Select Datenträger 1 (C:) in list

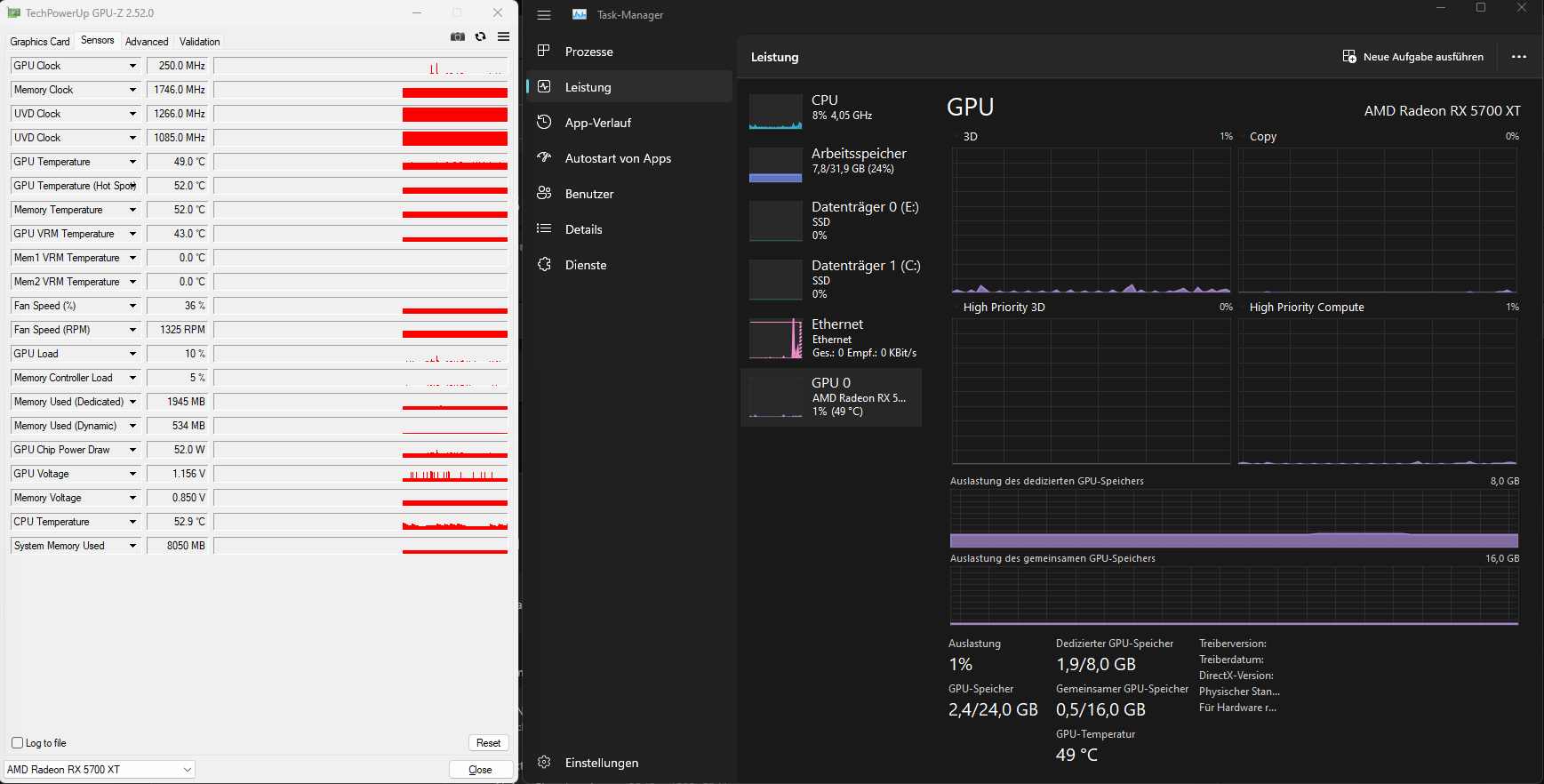[831, 279]
